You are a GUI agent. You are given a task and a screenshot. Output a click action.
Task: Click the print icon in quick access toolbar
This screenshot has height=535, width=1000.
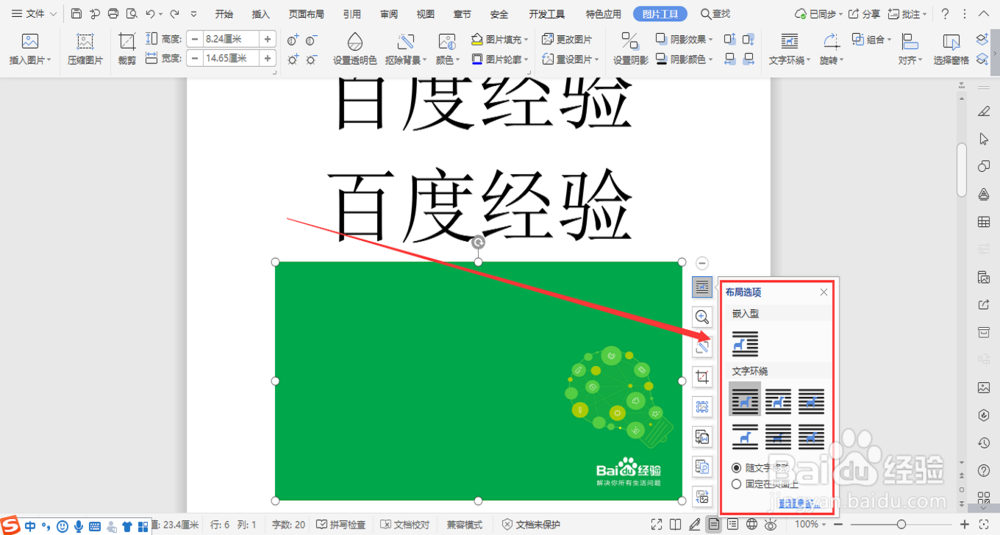point(113,13)
